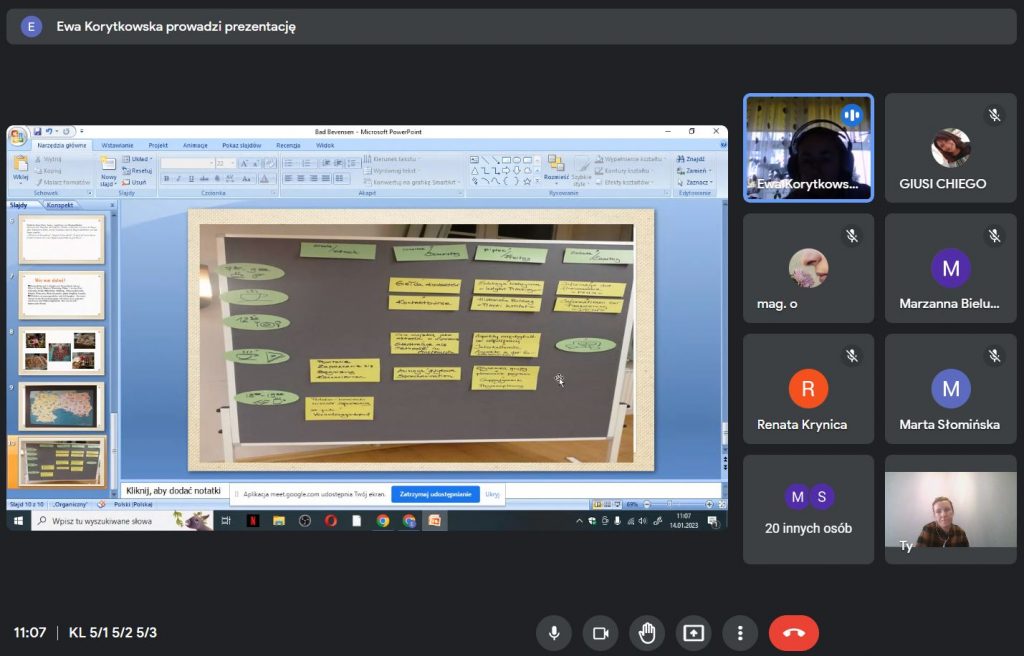
Task: Click the PowerPoint Office button
Action: click(x=18, y=137)
